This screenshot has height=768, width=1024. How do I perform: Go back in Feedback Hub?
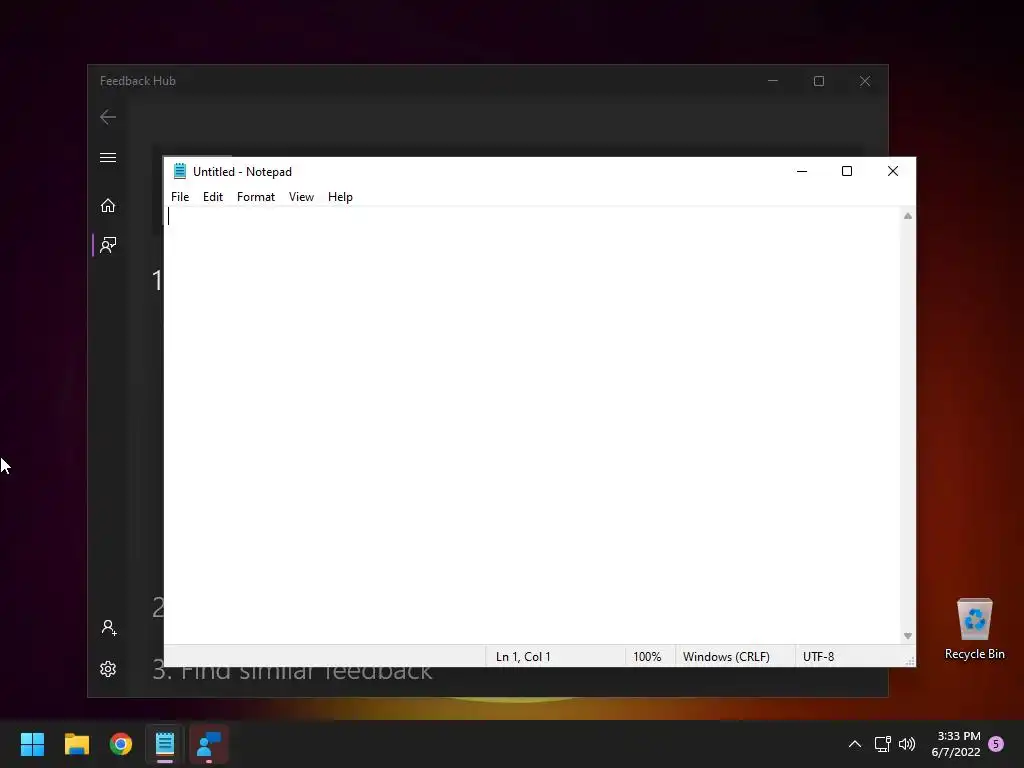[108, 117]
